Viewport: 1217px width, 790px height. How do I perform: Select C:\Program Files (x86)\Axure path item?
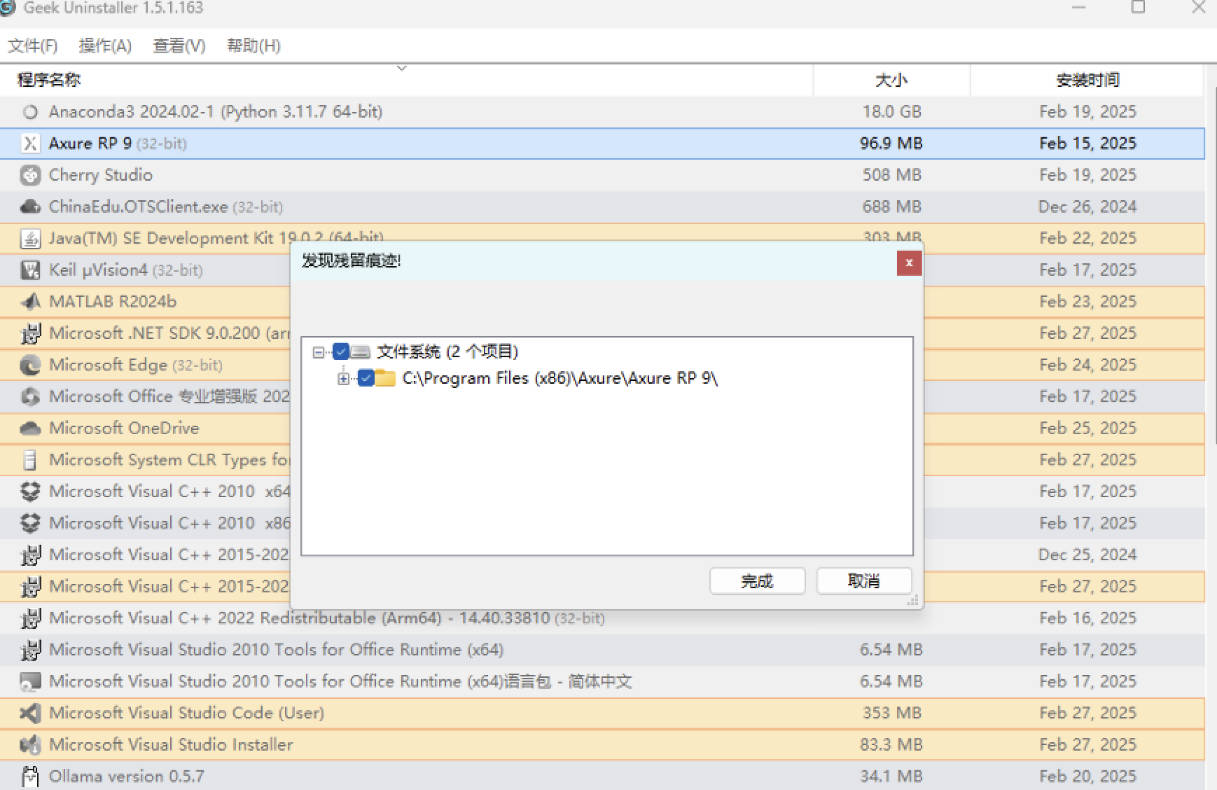pyautogui.click(x=560, y=379)
